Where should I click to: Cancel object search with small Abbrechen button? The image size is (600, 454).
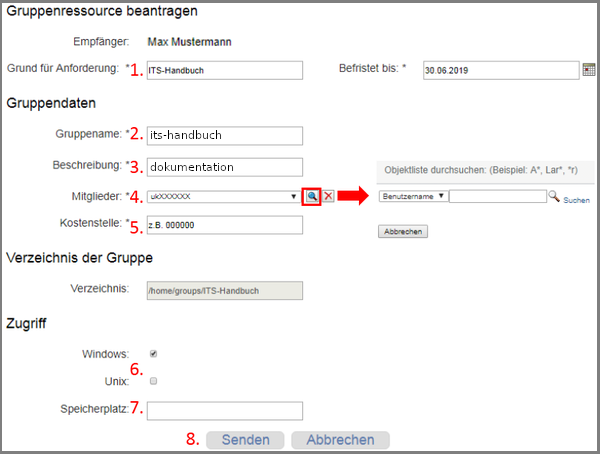pos(403,231)
